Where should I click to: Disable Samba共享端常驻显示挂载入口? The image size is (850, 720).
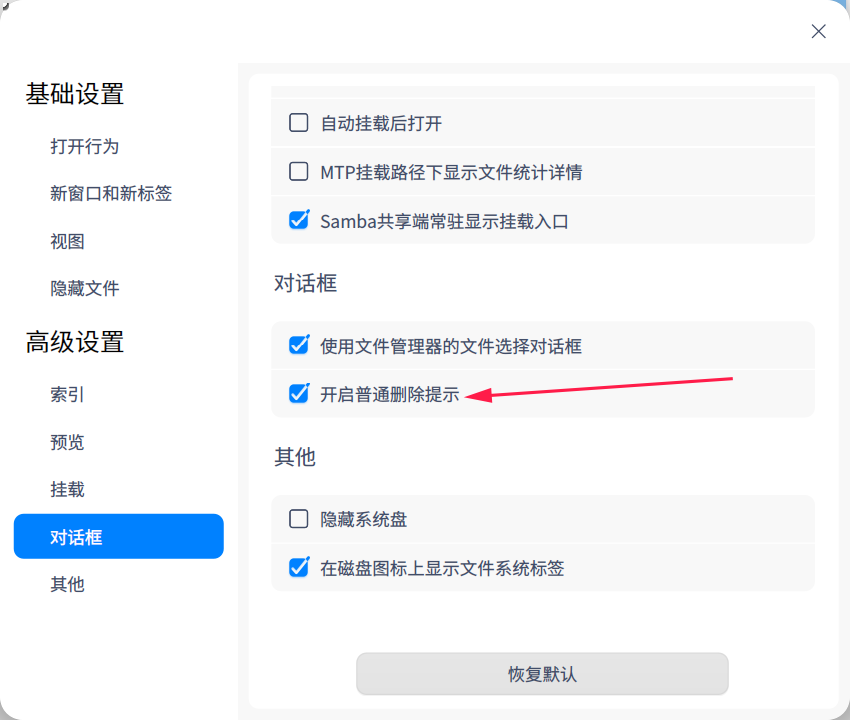click(x=298, y=220)
